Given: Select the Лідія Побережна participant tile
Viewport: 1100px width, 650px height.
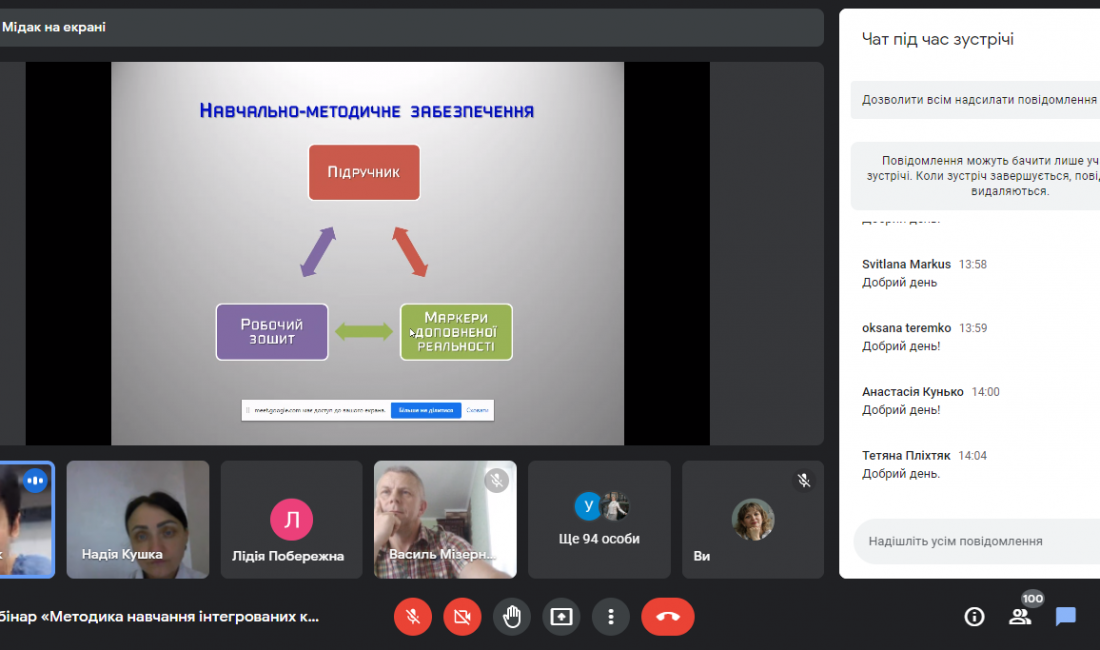Looking at the screenshot, I should [291, 519].
